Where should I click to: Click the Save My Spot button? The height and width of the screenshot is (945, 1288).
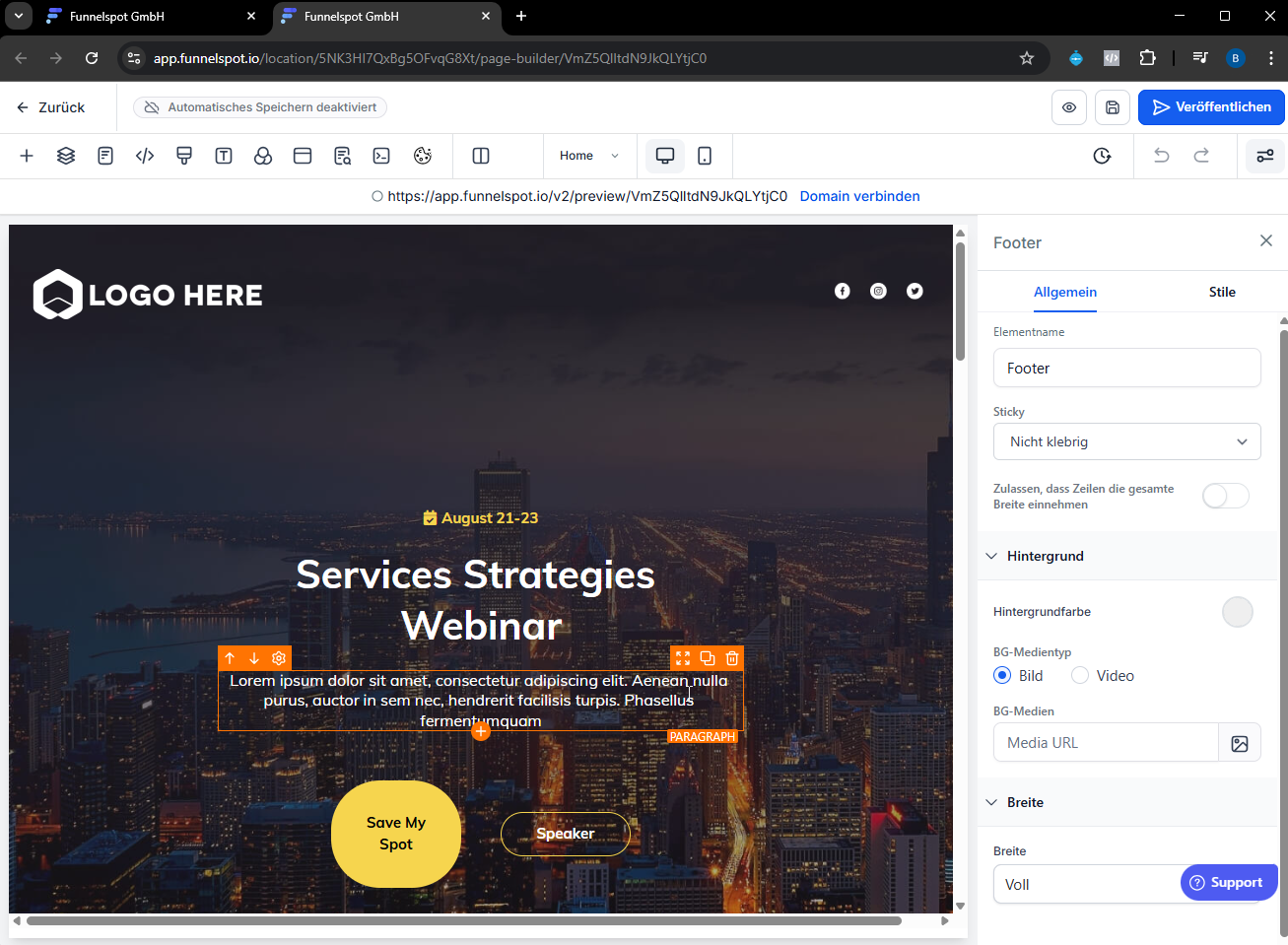click(x=396, y=834)
